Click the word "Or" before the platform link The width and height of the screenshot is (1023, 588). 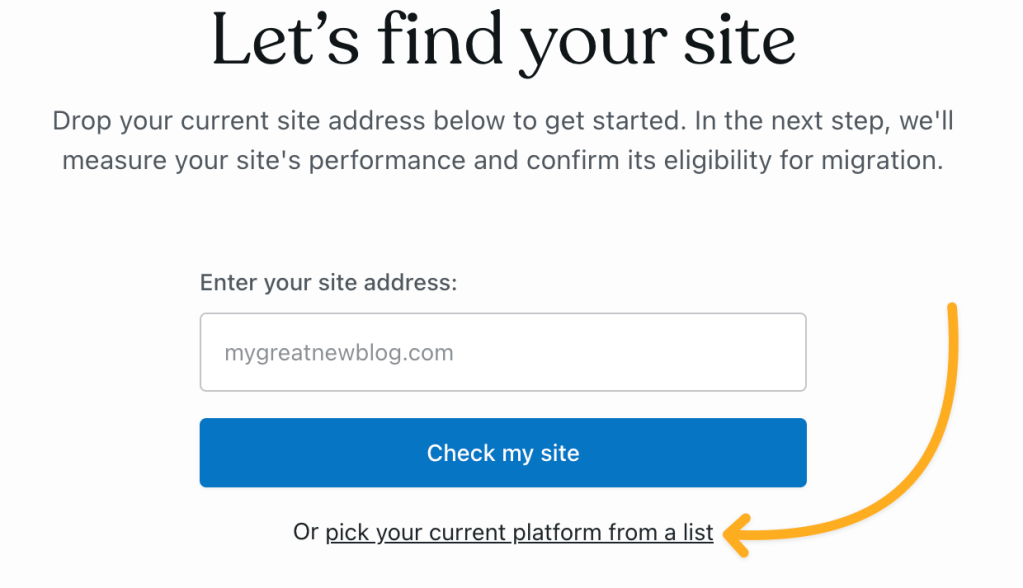tap(305, 533)
